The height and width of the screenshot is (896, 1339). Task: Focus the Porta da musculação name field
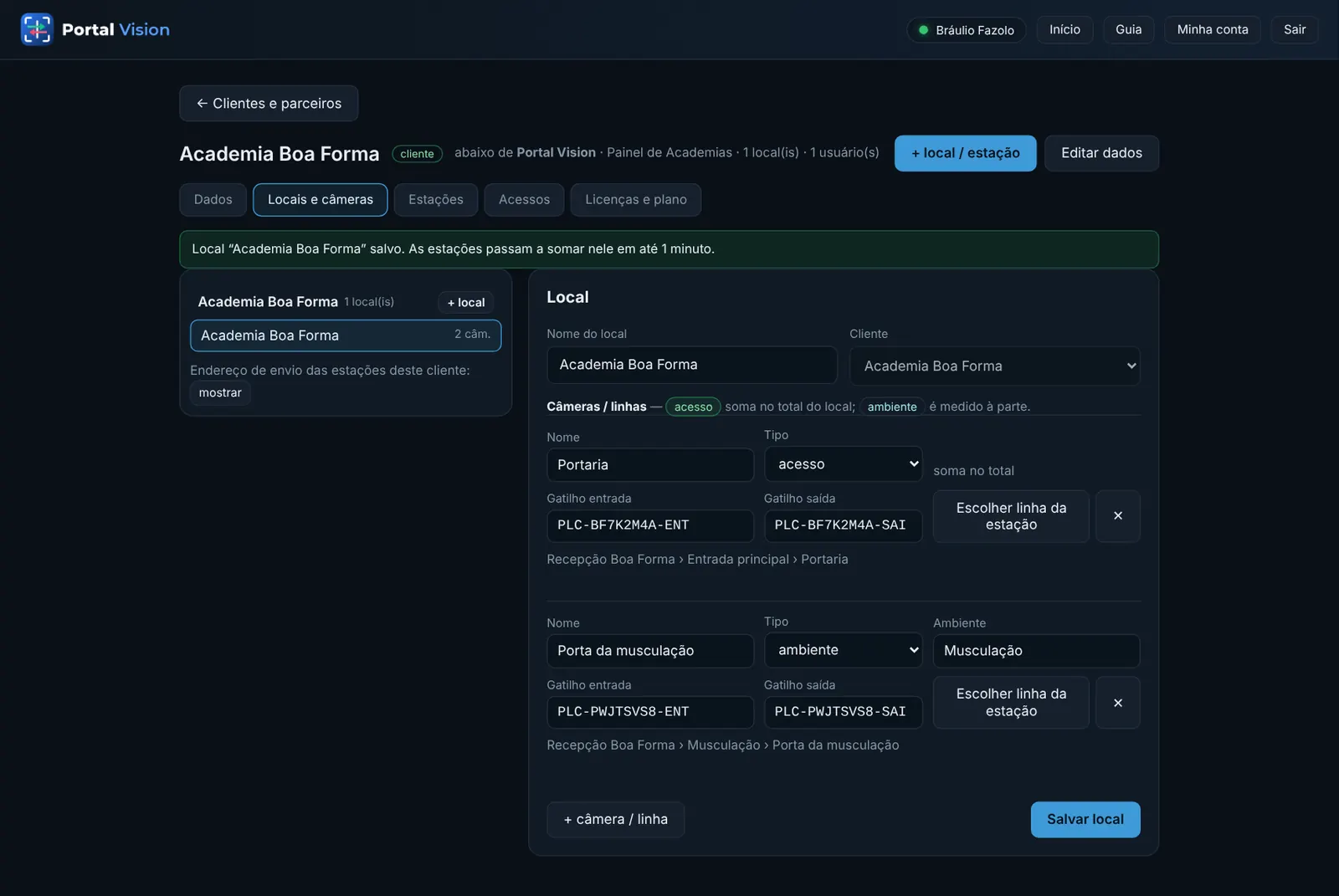point(650,651)
